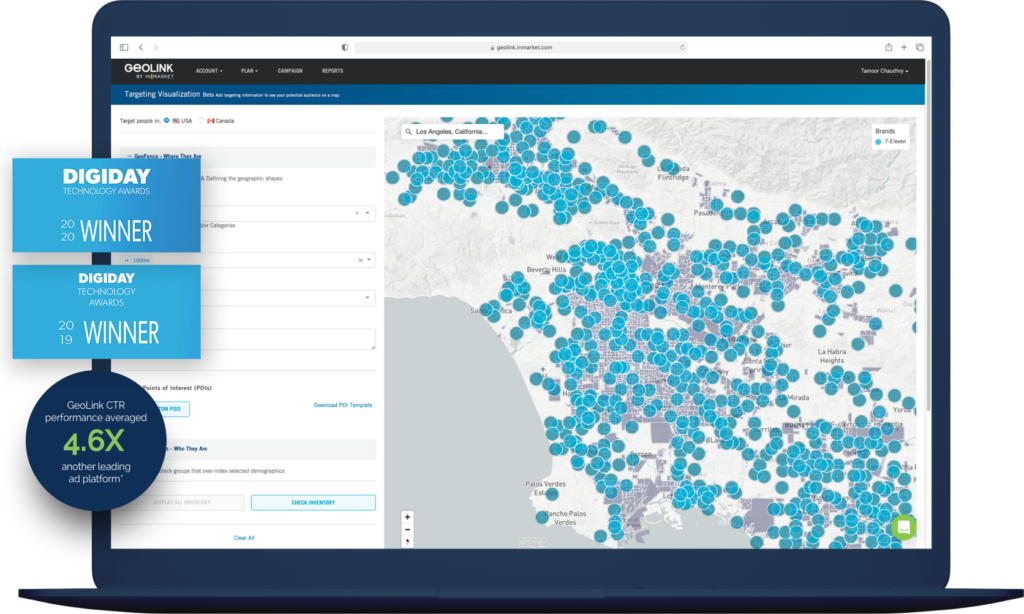Go to the Reports menu item

332,71
